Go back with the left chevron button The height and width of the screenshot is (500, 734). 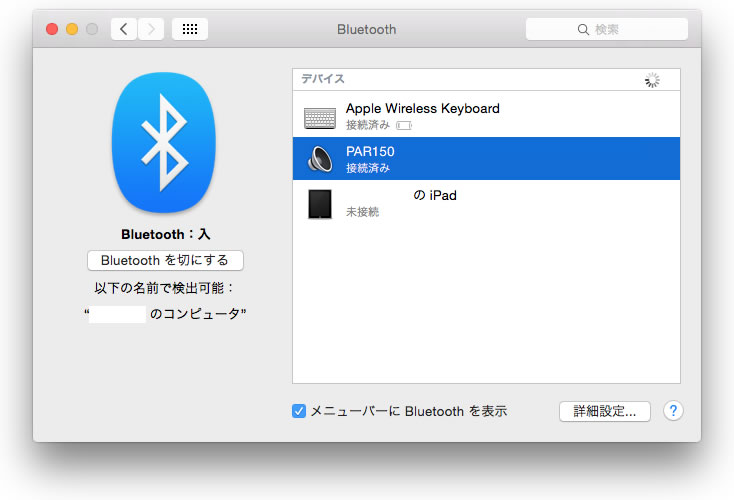click(124, 29)
